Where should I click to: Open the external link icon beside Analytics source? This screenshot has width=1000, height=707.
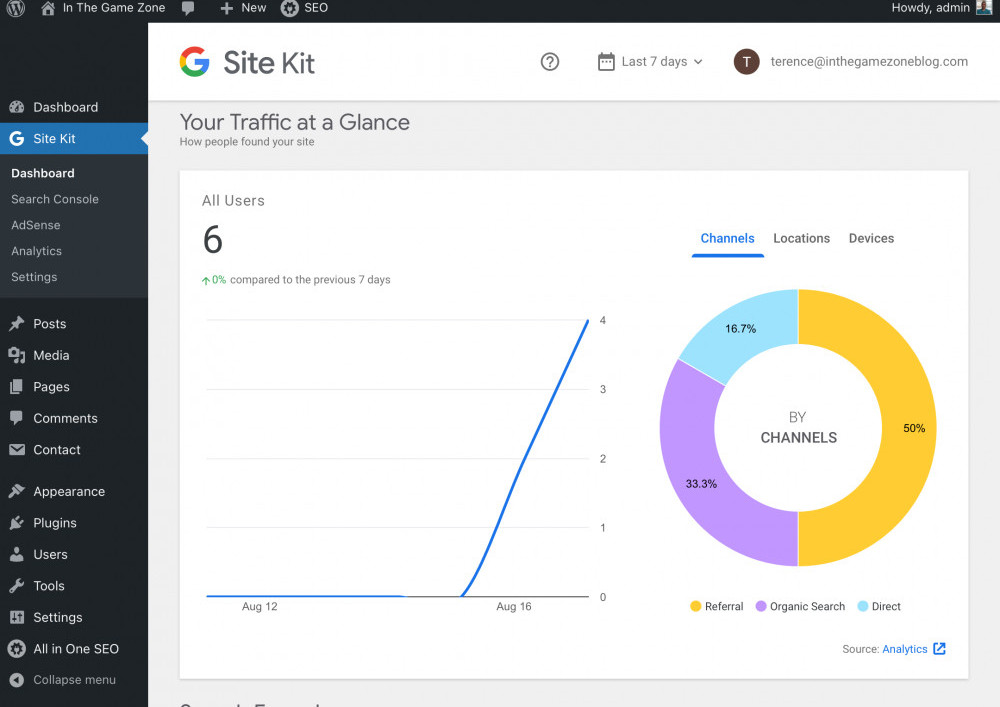click(939, 649)
